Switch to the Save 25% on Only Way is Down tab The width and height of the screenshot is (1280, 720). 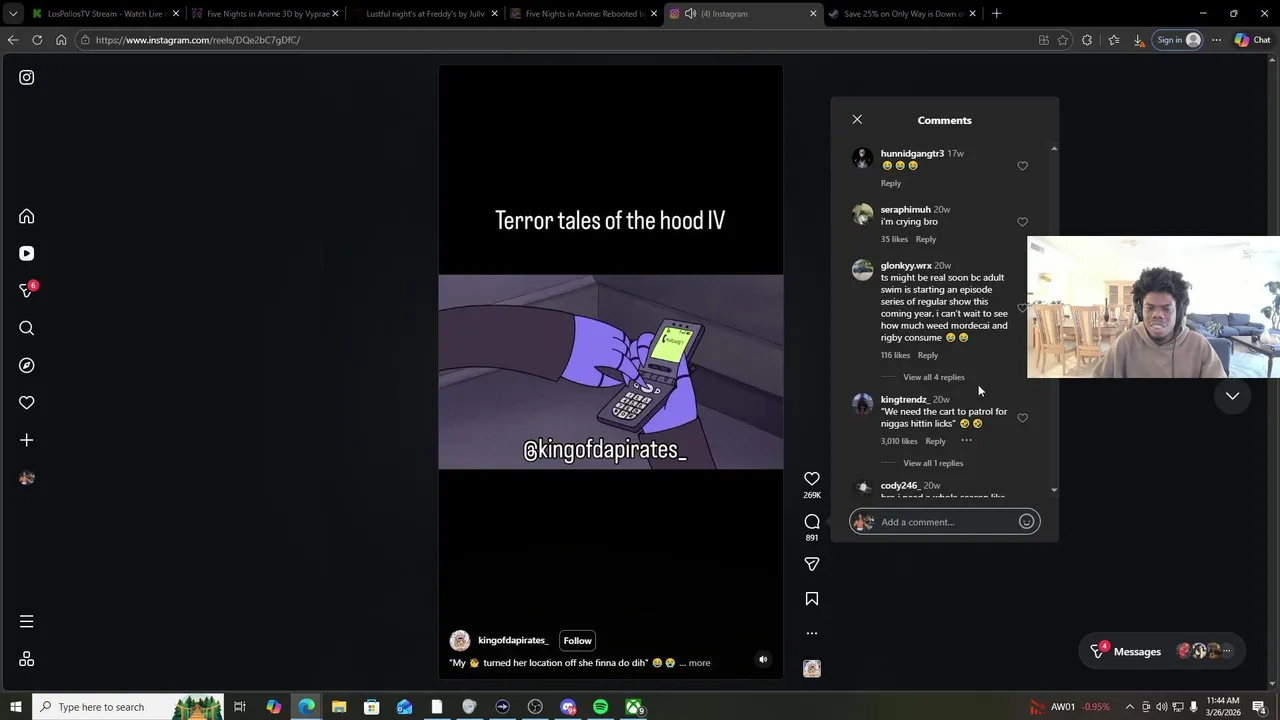(x=903, y=14)
